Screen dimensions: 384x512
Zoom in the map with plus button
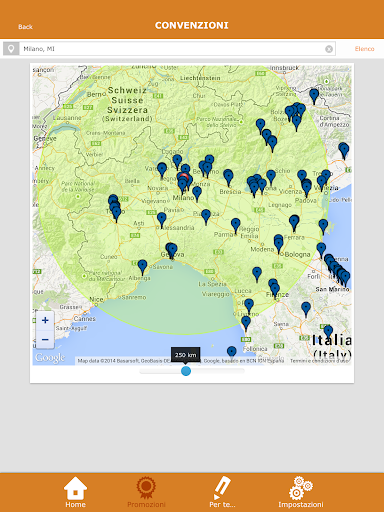tap(45, 320)
